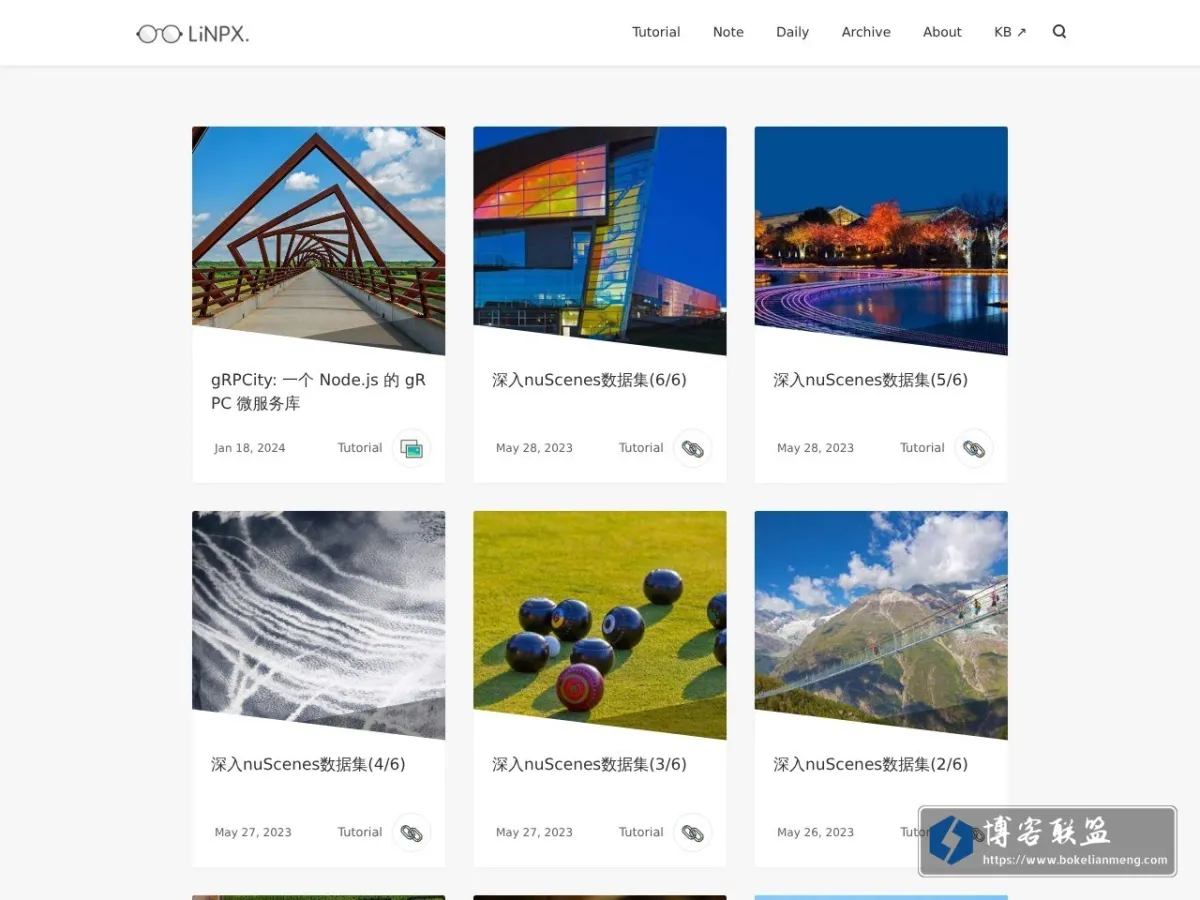Image resolution: width=1200 pixels, height=900 pixels.
Task: Click link icon on nuScenes (5/6) card
Action: coord(973,448)
